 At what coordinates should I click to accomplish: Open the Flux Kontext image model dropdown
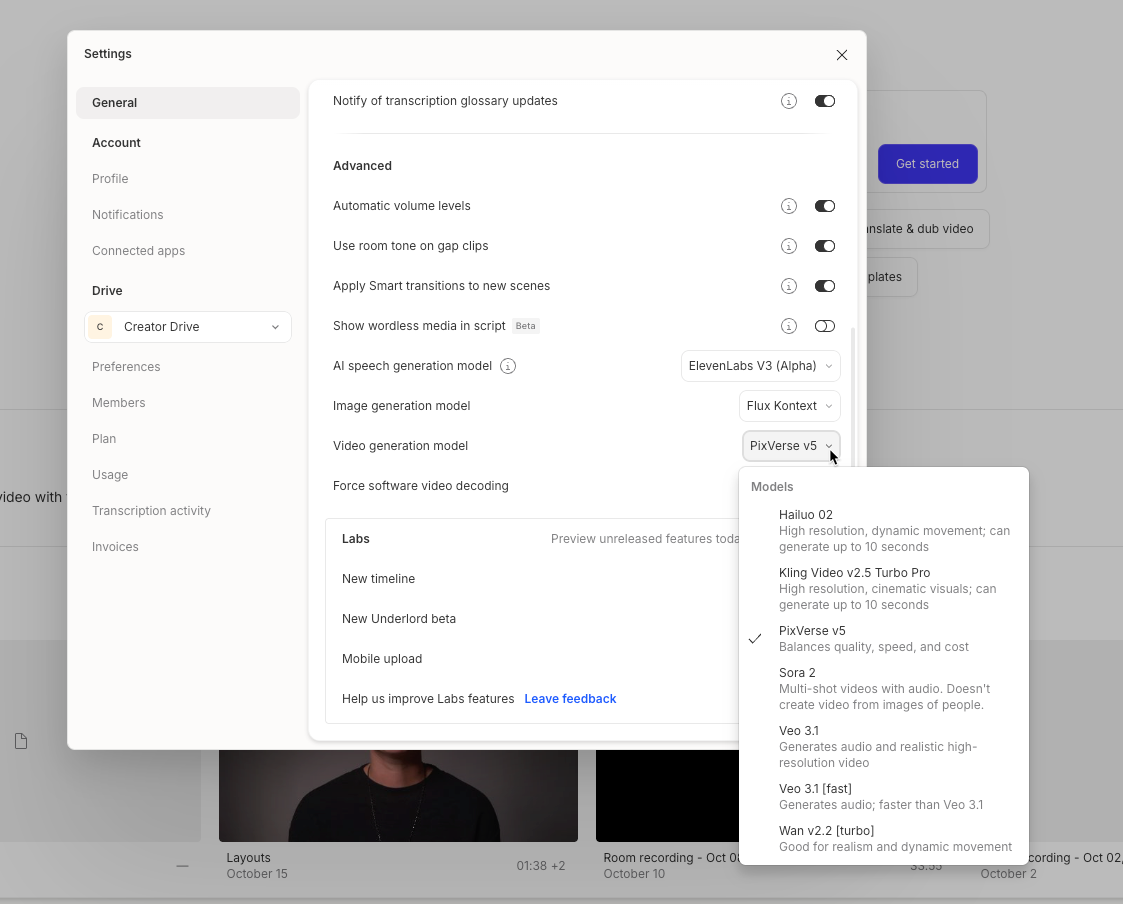[x=789, y=406]
